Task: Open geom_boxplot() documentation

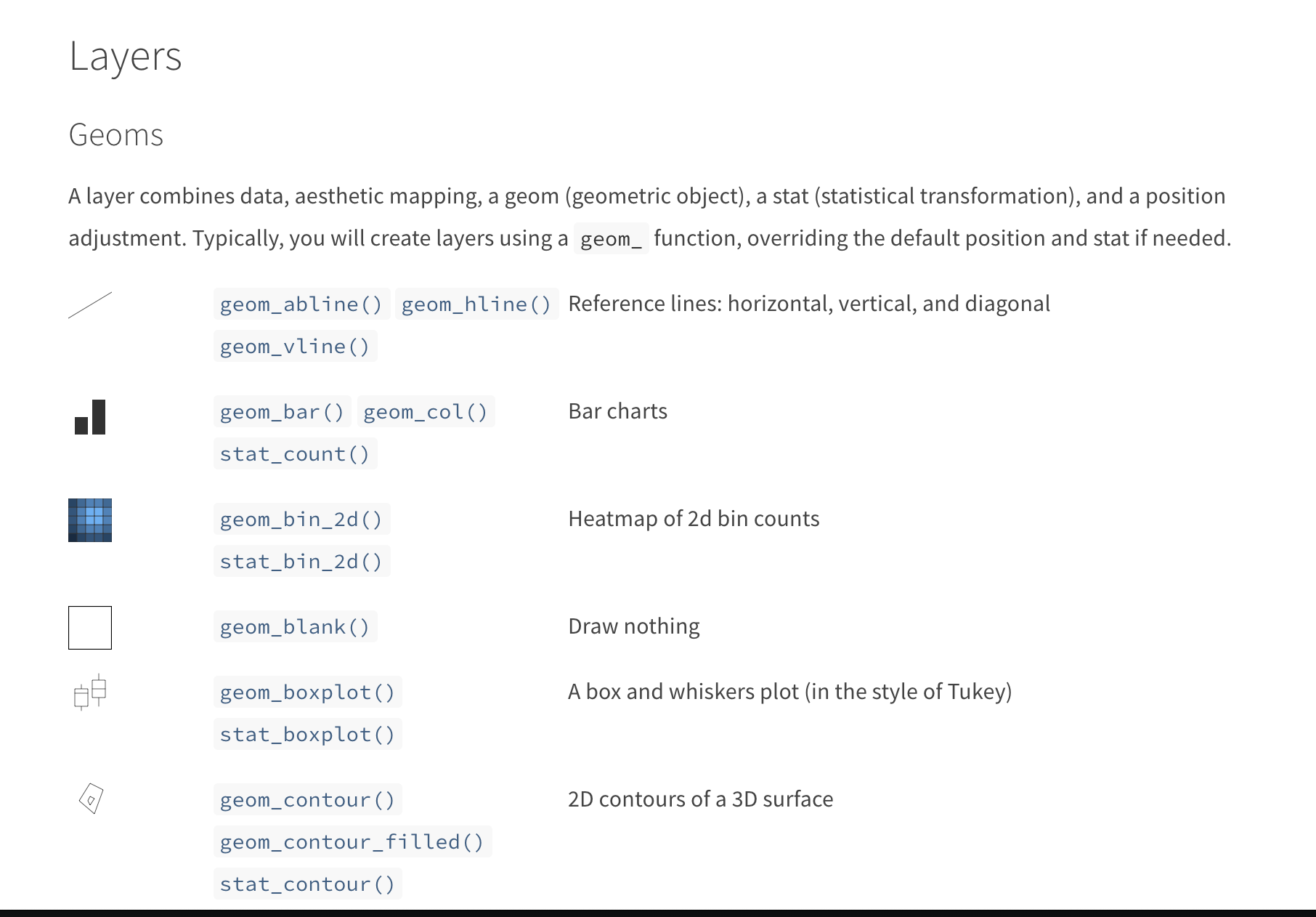Action: pyautogui.click(x=307, y=692)
